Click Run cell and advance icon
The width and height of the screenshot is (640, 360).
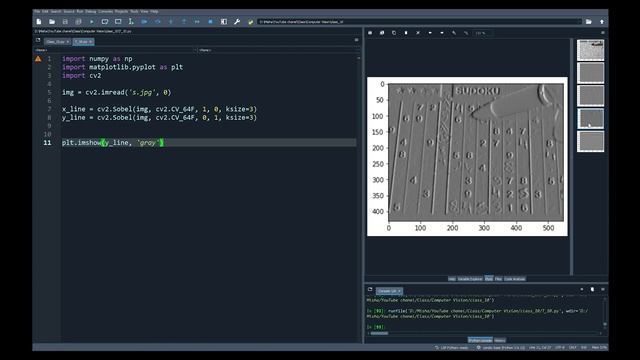(118, 22)
